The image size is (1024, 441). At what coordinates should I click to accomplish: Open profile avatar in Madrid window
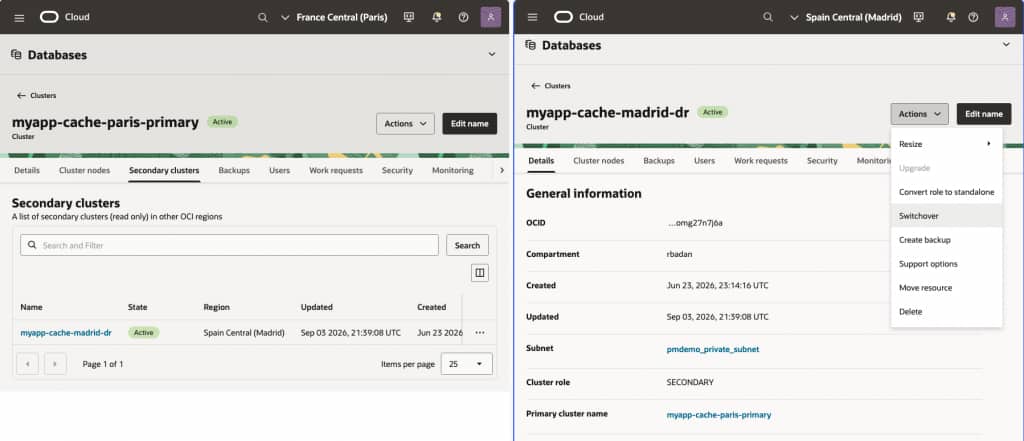pos(1004,18)
